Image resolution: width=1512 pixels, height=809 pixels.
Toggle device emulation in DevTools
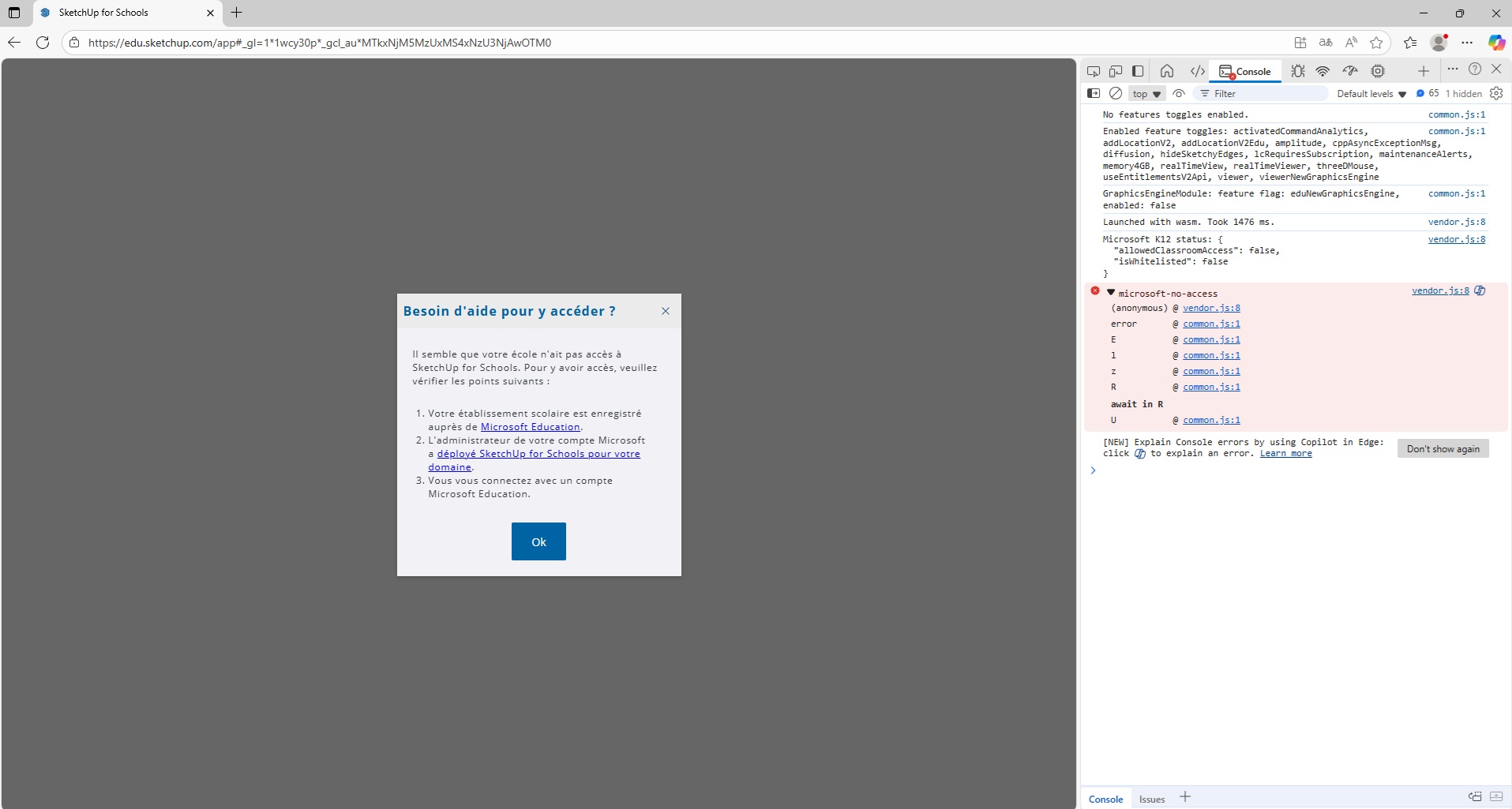click(1116, 71)
